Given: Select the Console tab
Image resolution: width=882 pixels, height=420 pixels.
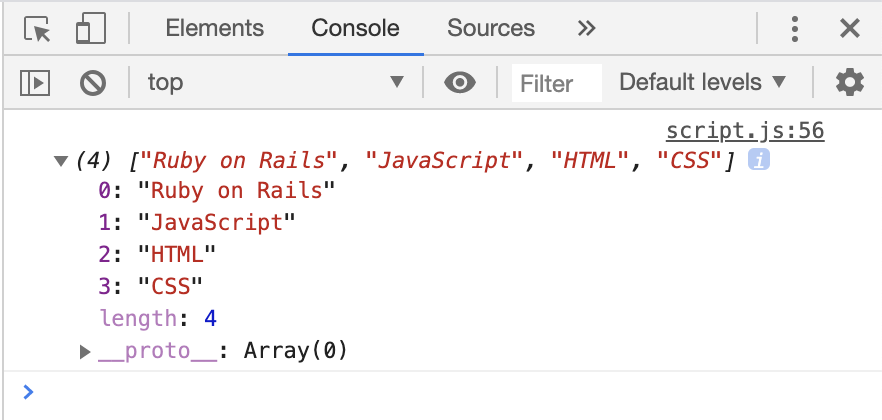Looking at the screenshot, I should [355, 29].
